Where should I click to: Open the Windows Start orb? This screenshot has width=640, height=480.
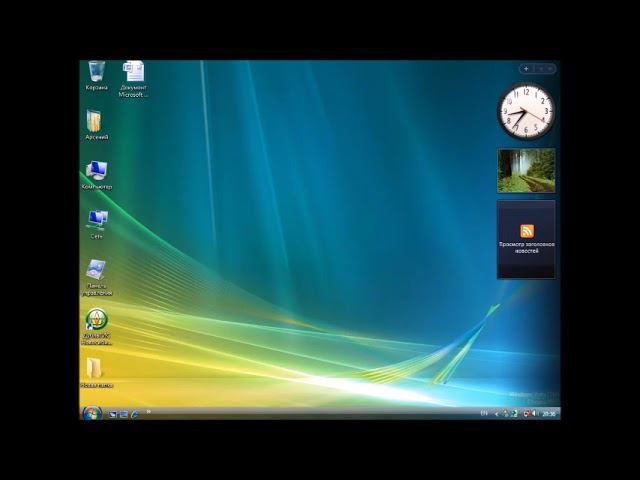(x=92, y=413)
